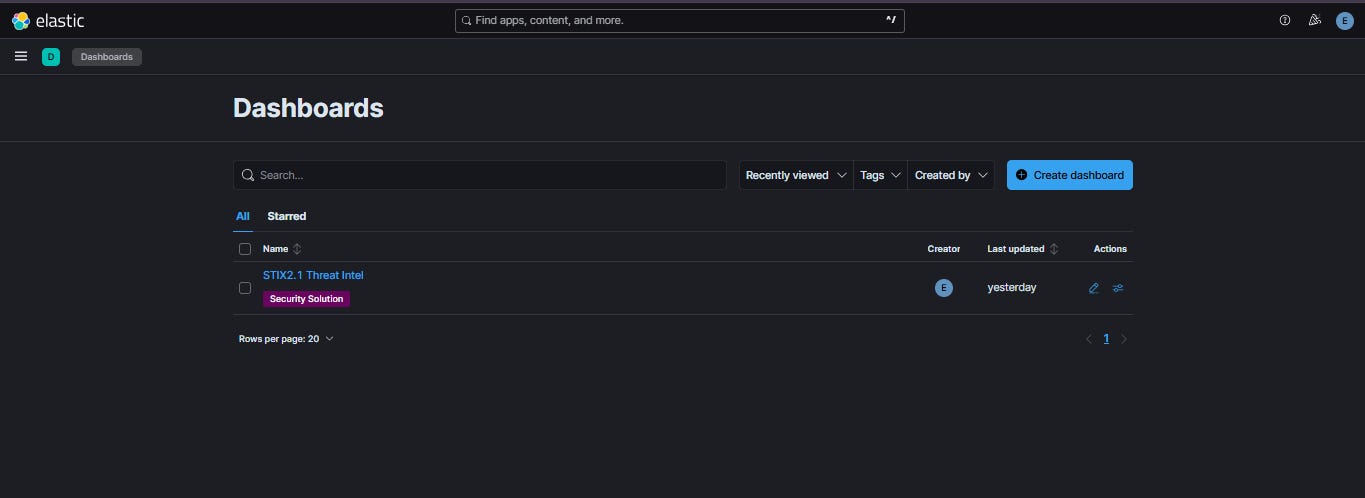Viewport: 1365px width, 498px height.
Task: Click the Creator column header text
Action: point(943,249)
